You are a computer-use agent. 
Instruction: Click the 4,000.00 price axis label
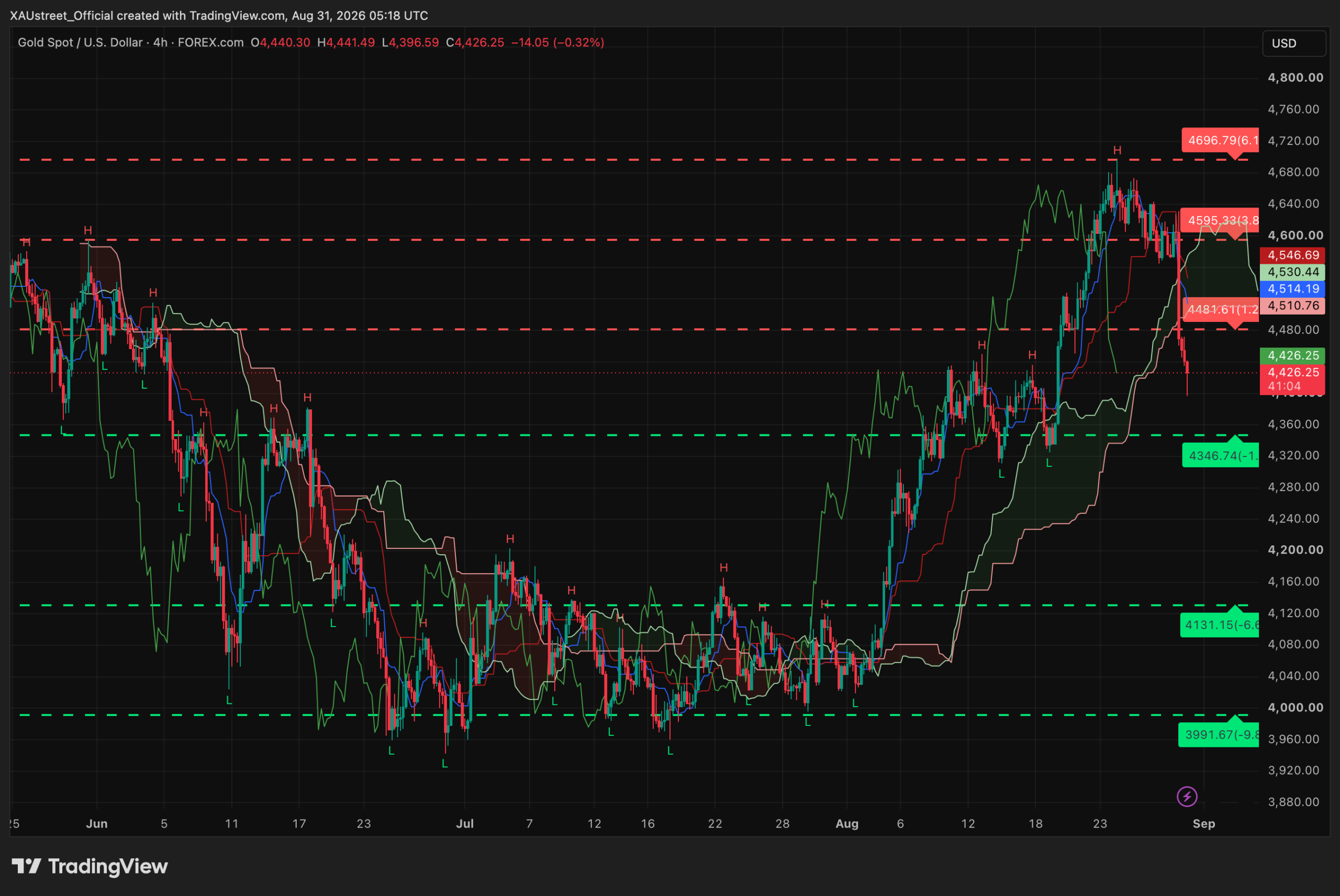pyautogui.click(x=1296, y=708)
